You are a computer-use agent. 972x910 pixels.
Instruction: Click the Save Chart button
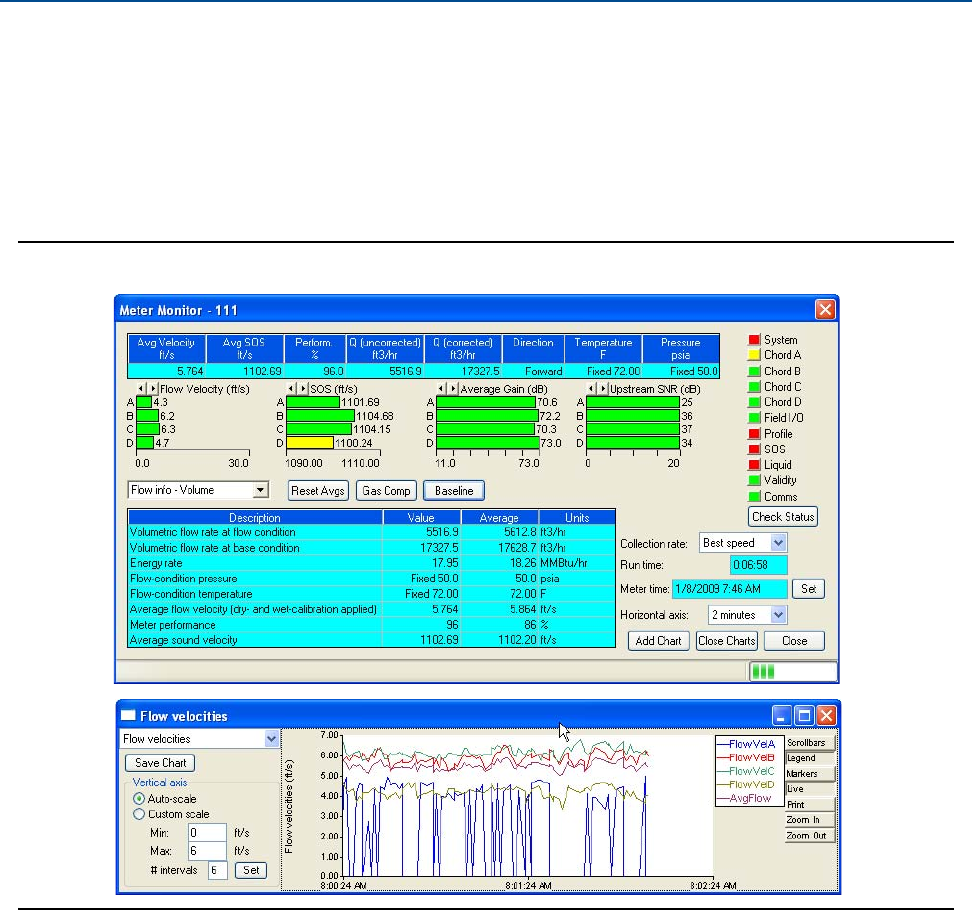160,763
